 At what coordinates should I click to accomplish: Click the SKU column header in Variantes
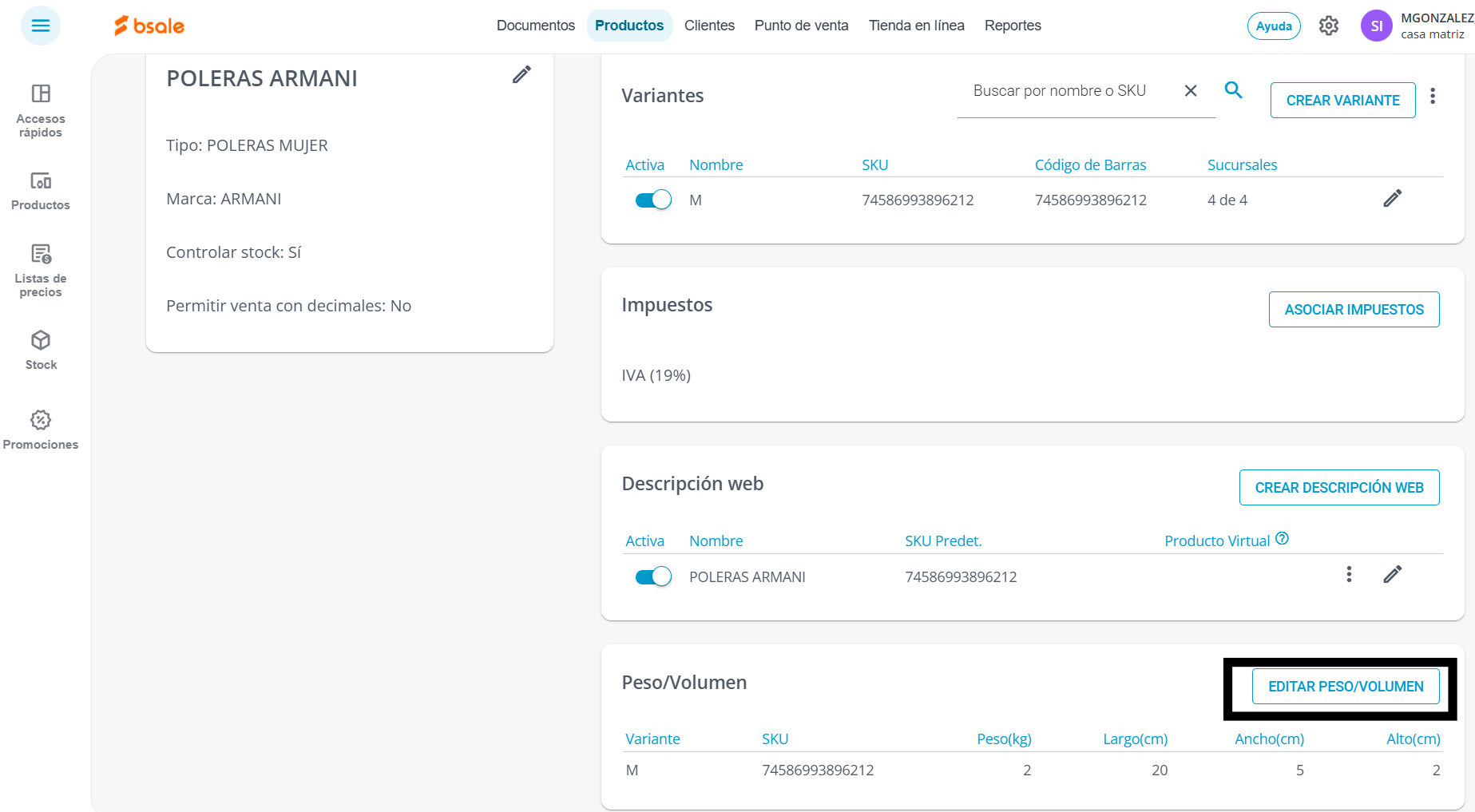pos(875,165)
